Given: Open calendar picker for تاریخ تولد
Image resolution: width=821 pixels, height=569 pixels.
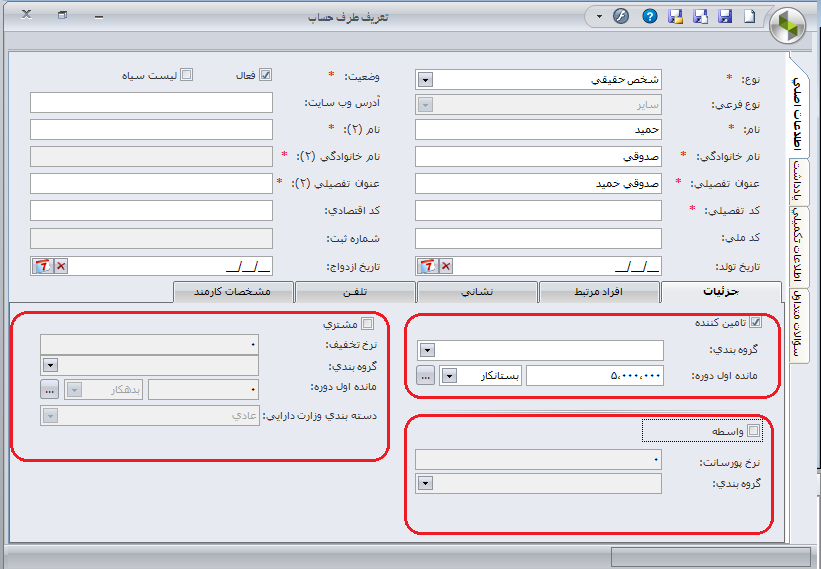Looking at the screenshot, I should [428, 266].
